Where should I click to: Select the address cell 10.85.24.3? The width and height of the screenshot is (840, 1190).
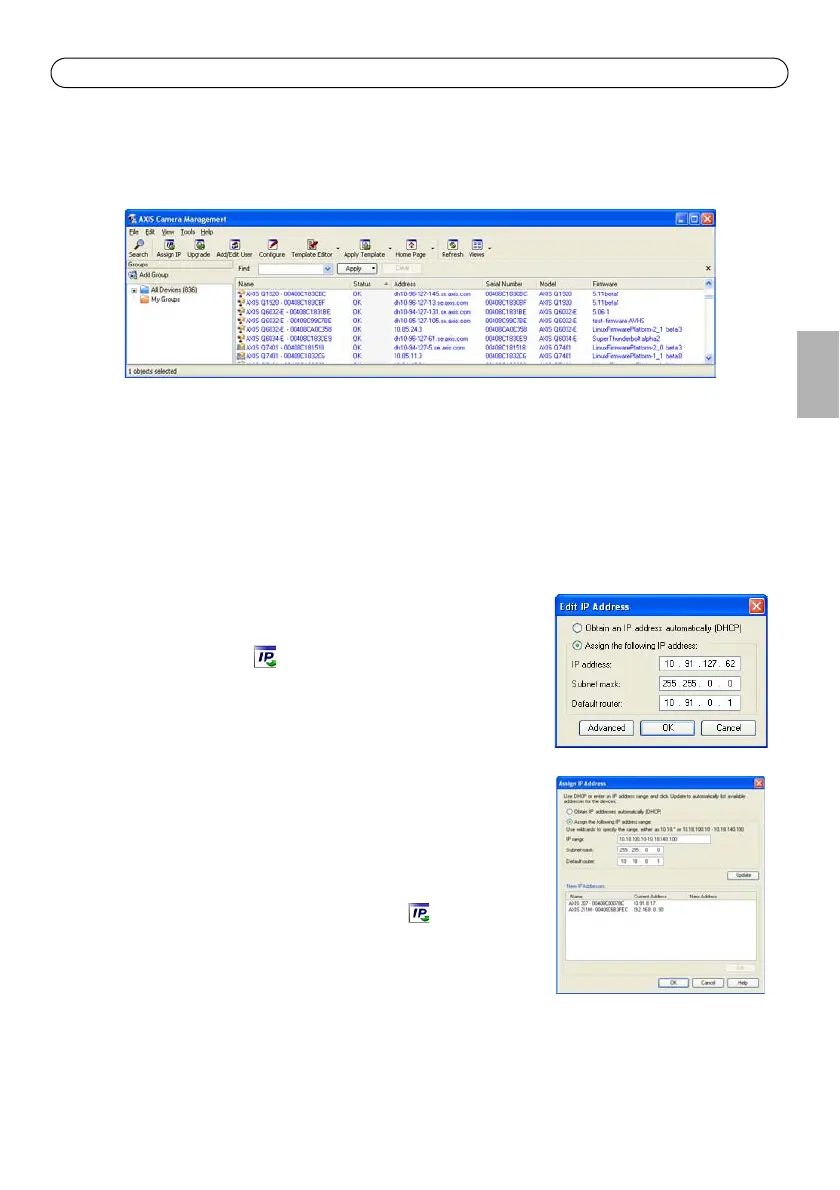click(x=407, y=329)
